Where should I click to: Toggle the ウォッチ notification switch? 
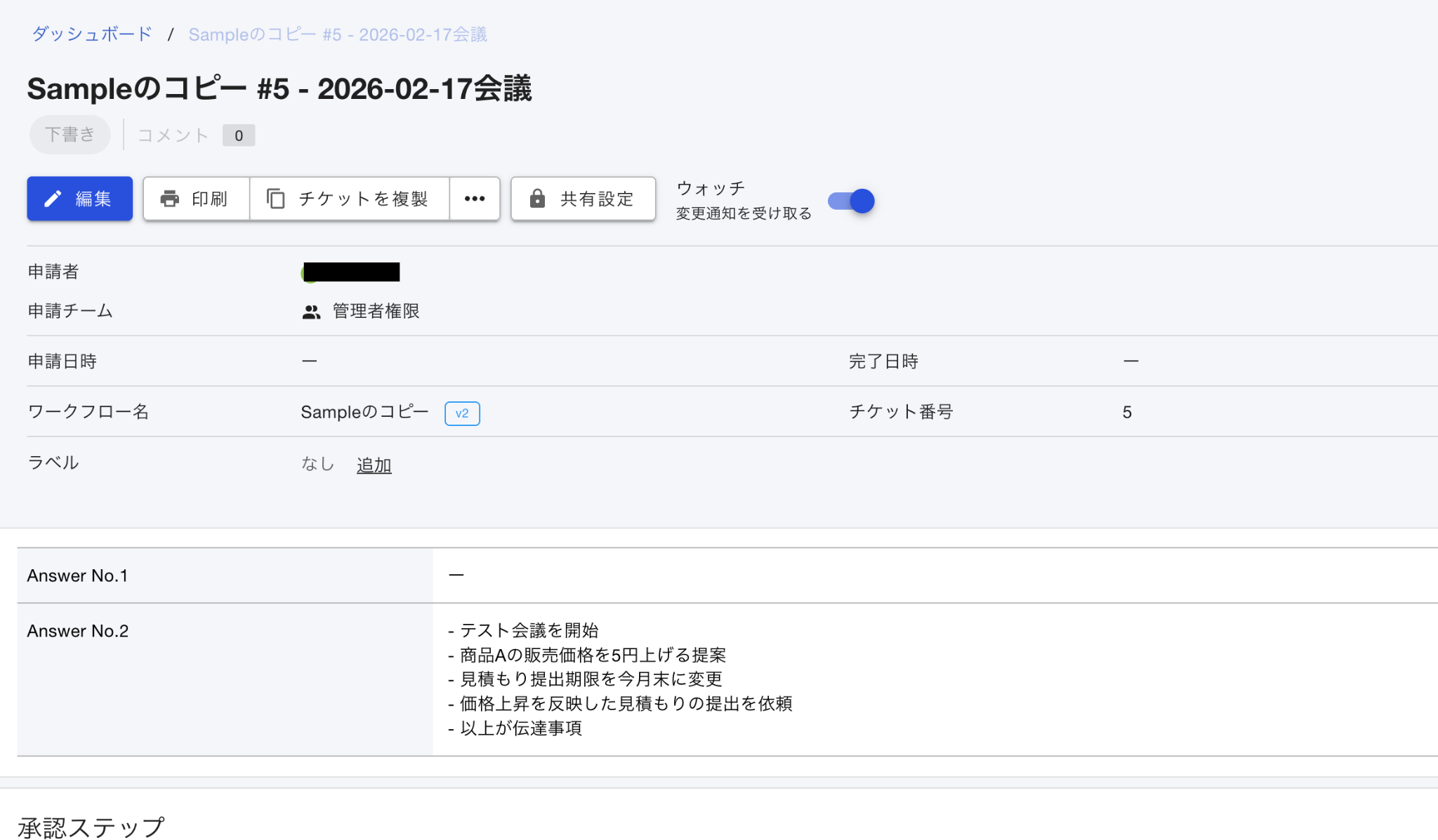[x=851, y=201]
